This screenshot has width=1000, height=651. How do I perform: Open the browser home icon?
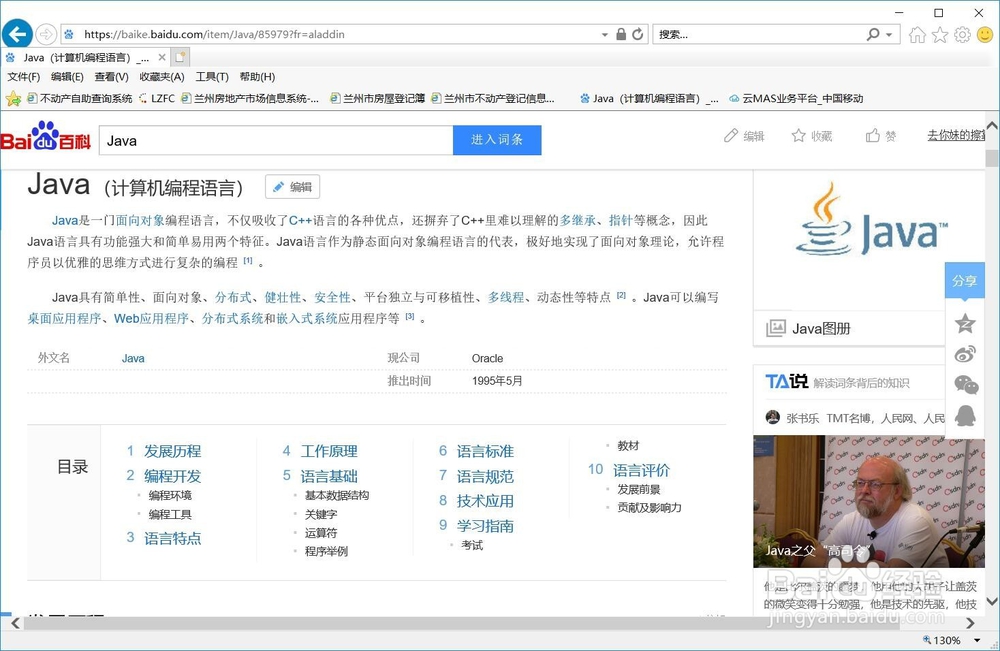[x=917, y=34]
